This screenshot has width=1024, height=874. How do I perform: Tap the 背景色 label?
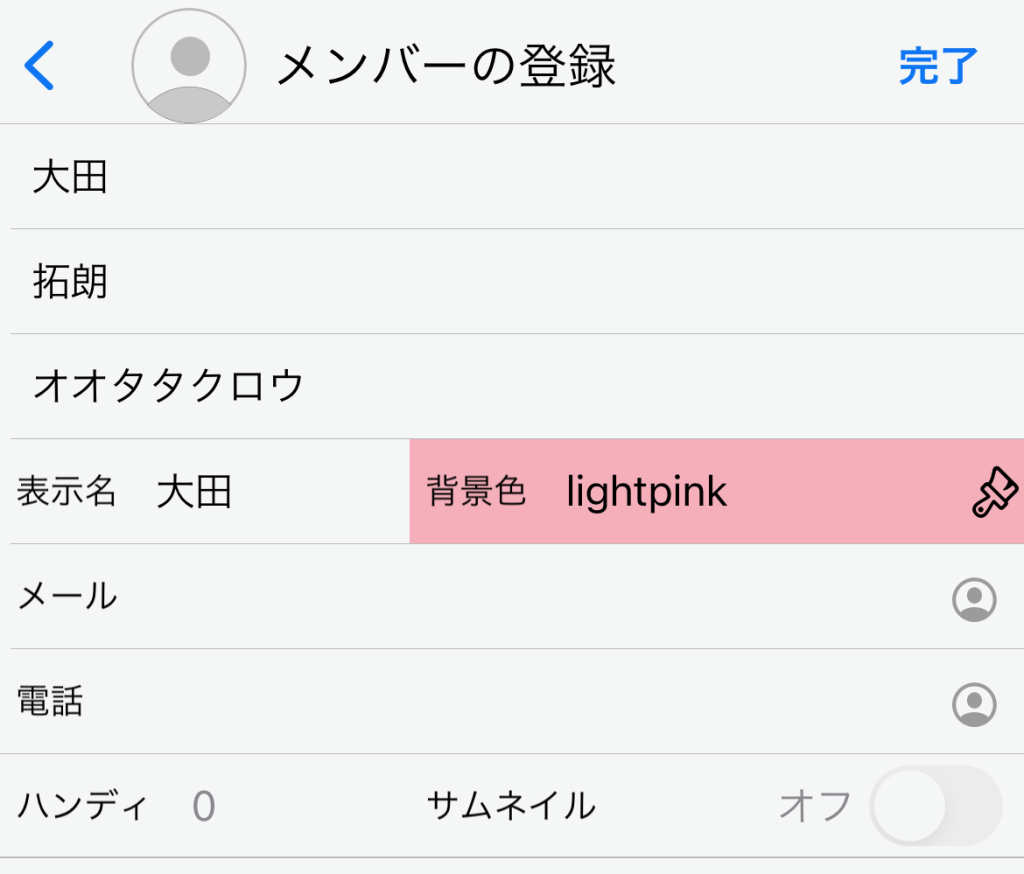[476, 492]
